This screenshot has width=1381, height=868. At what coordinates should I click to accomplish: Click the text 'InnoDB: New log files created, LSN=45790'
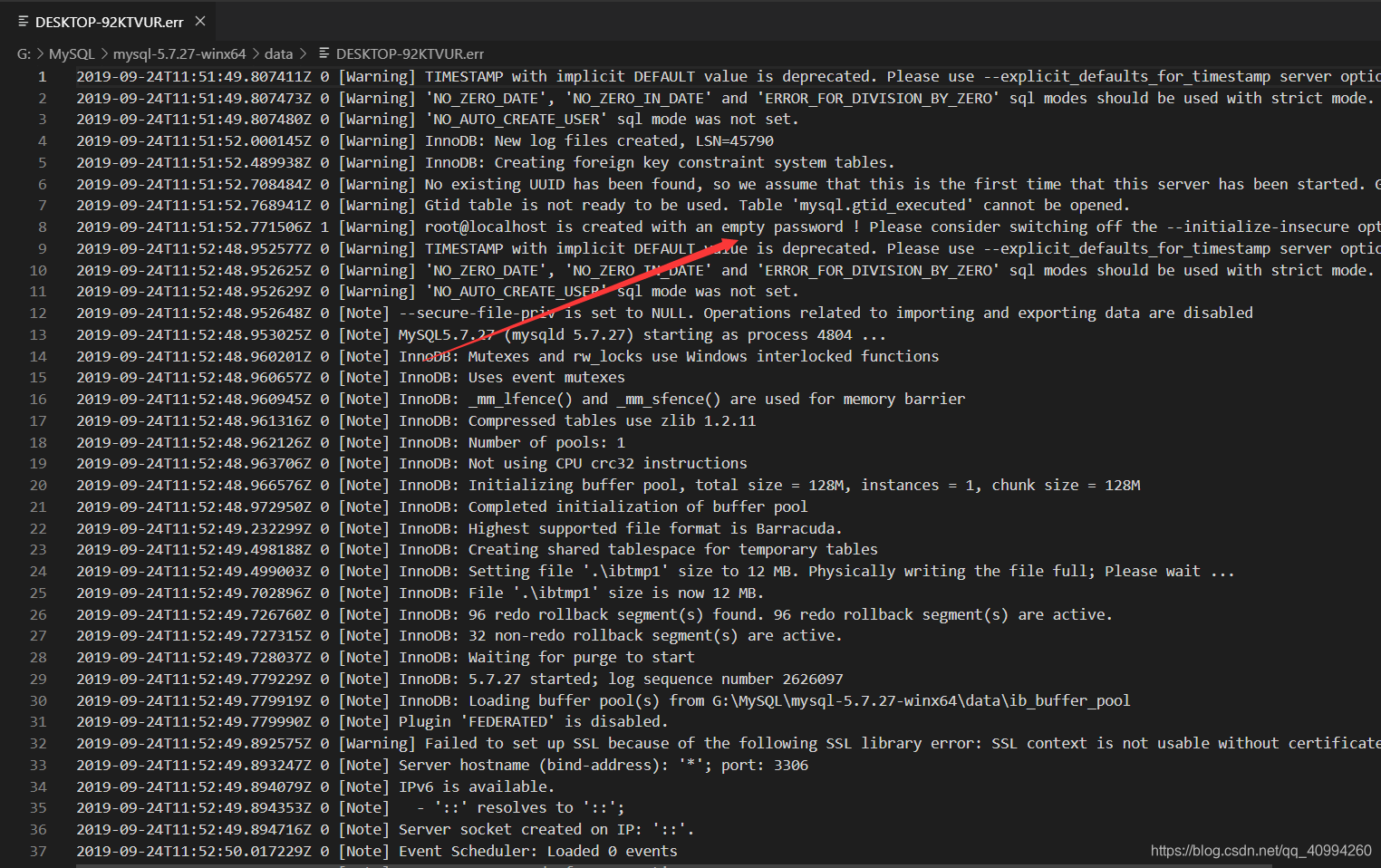(x=599, y=141)
